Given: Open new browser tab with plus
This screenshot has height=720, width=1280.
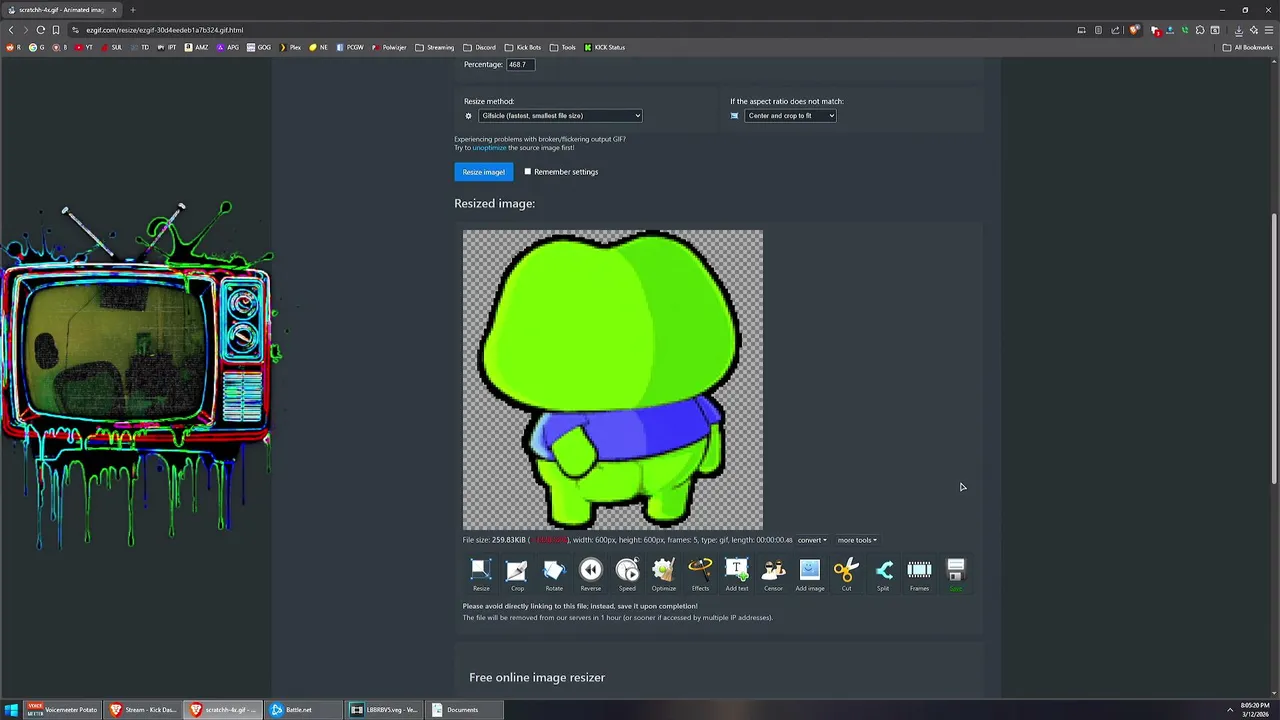Looking at the screenshot, I should click(132, 10).
